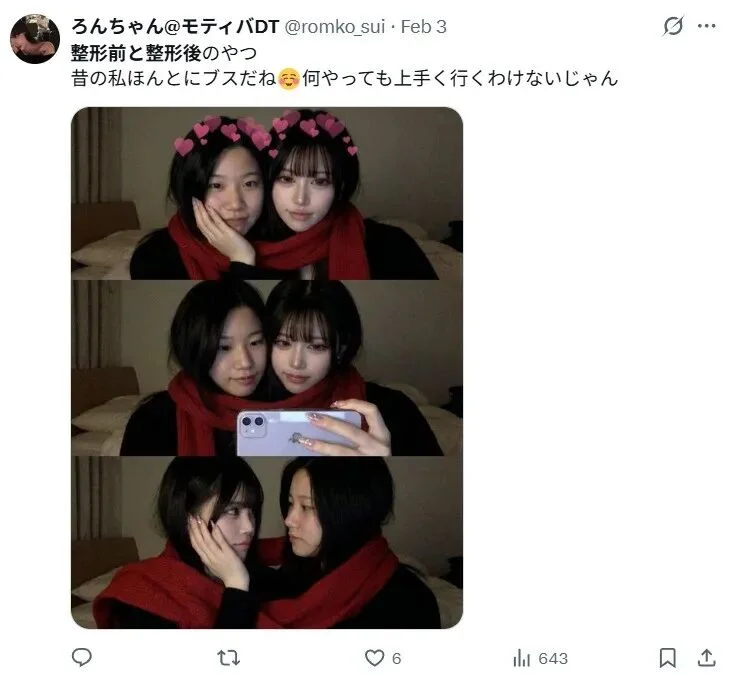View post analytics bar chart icon
This screenshot has width=737, height=676.
(x=522, y=658)
